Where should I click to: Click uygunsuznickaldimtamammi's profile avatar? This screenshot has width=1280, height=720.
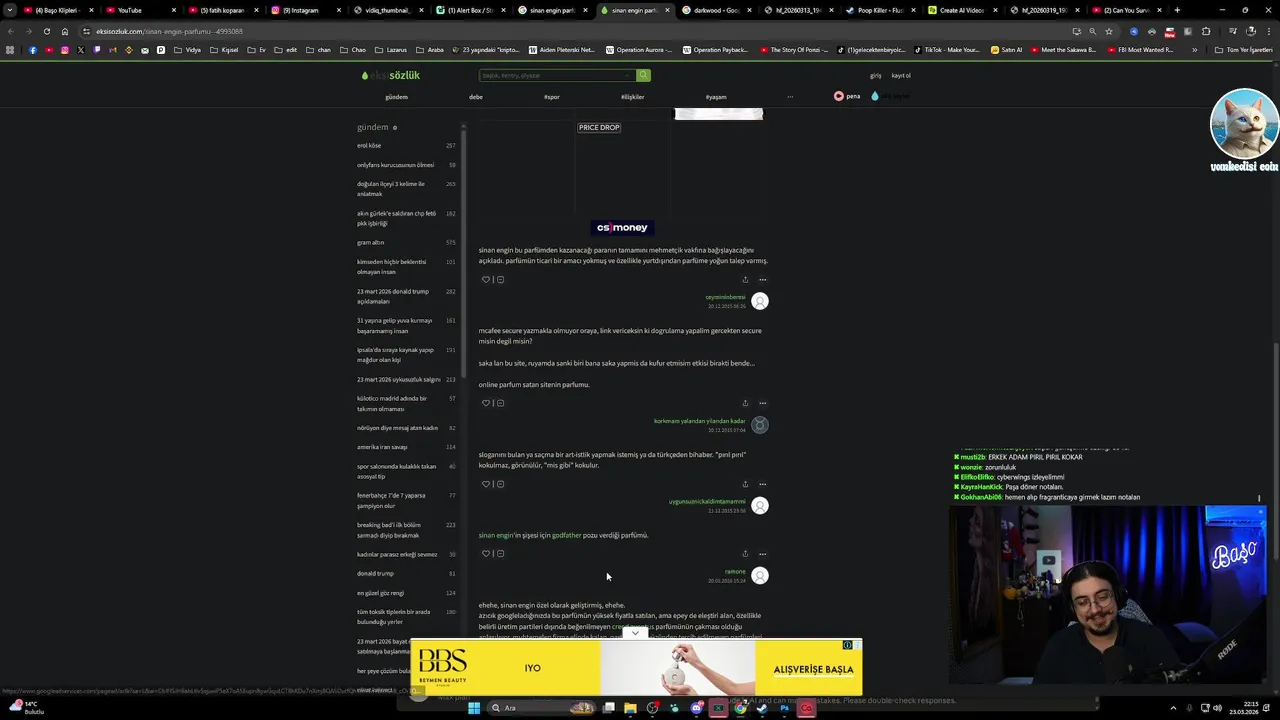point(760,506)
